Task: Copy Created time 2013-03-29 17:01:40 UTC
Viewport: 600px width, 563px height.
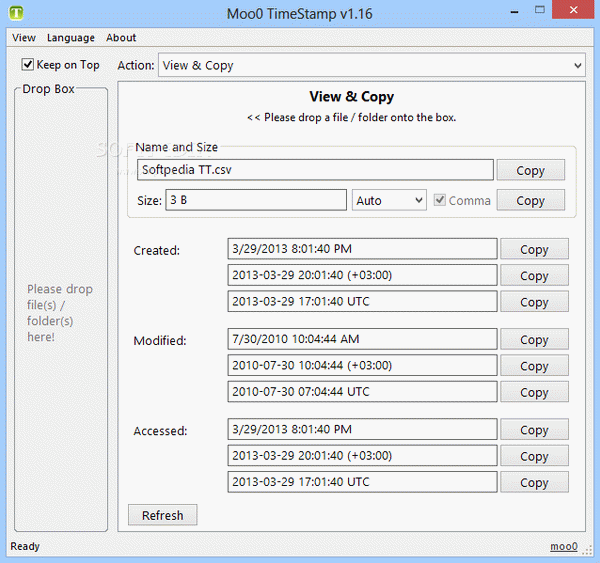Action: click(534, 302)
